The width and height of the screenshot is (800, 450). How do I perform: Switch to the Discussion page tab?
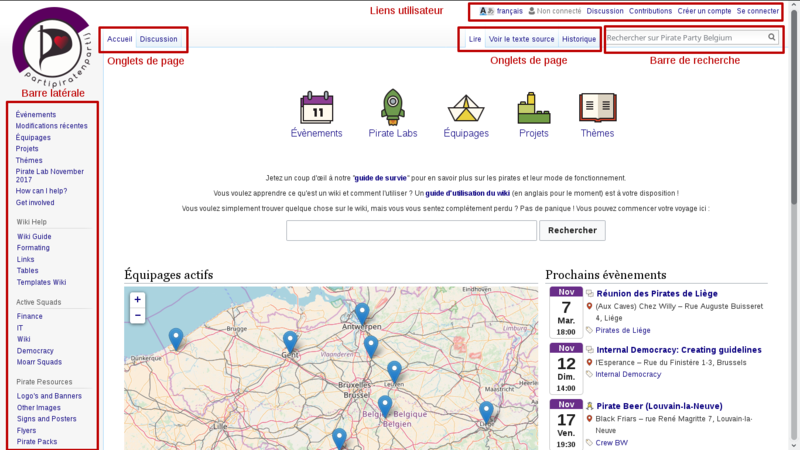coord(159,39)
